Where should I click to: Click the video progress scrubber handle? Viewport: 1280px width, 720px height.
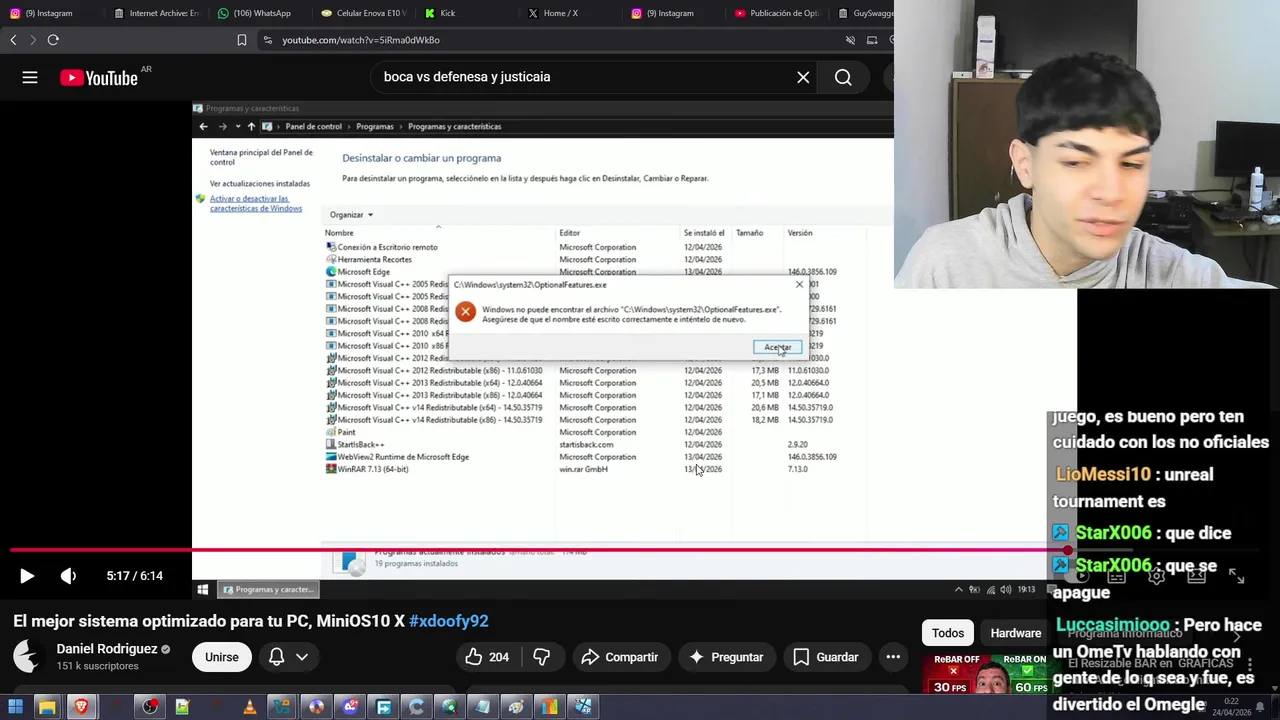coord(1068,550)
